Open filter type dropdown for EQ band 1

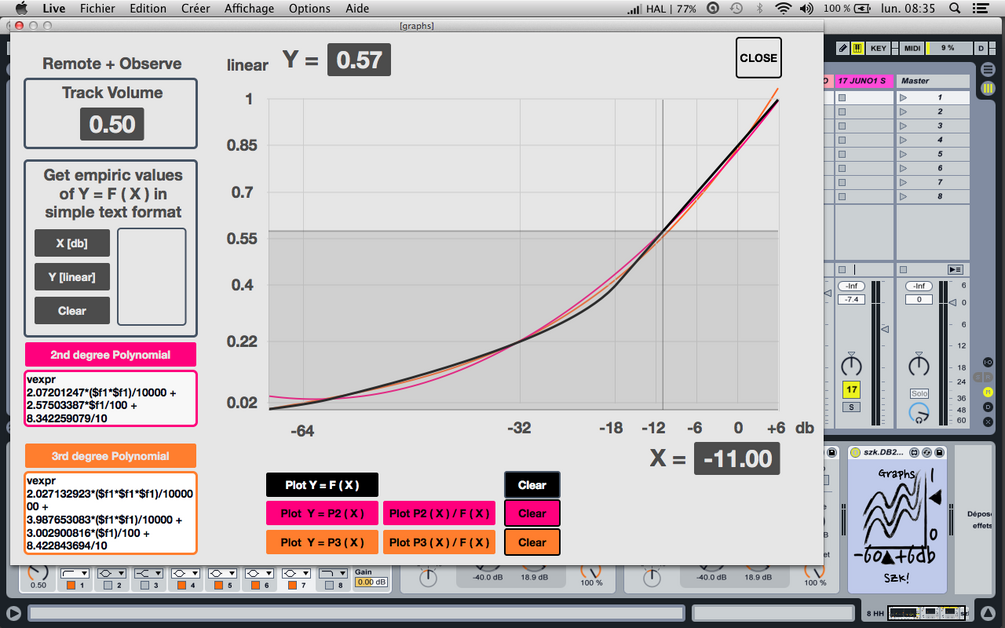[x=74, y=573]
